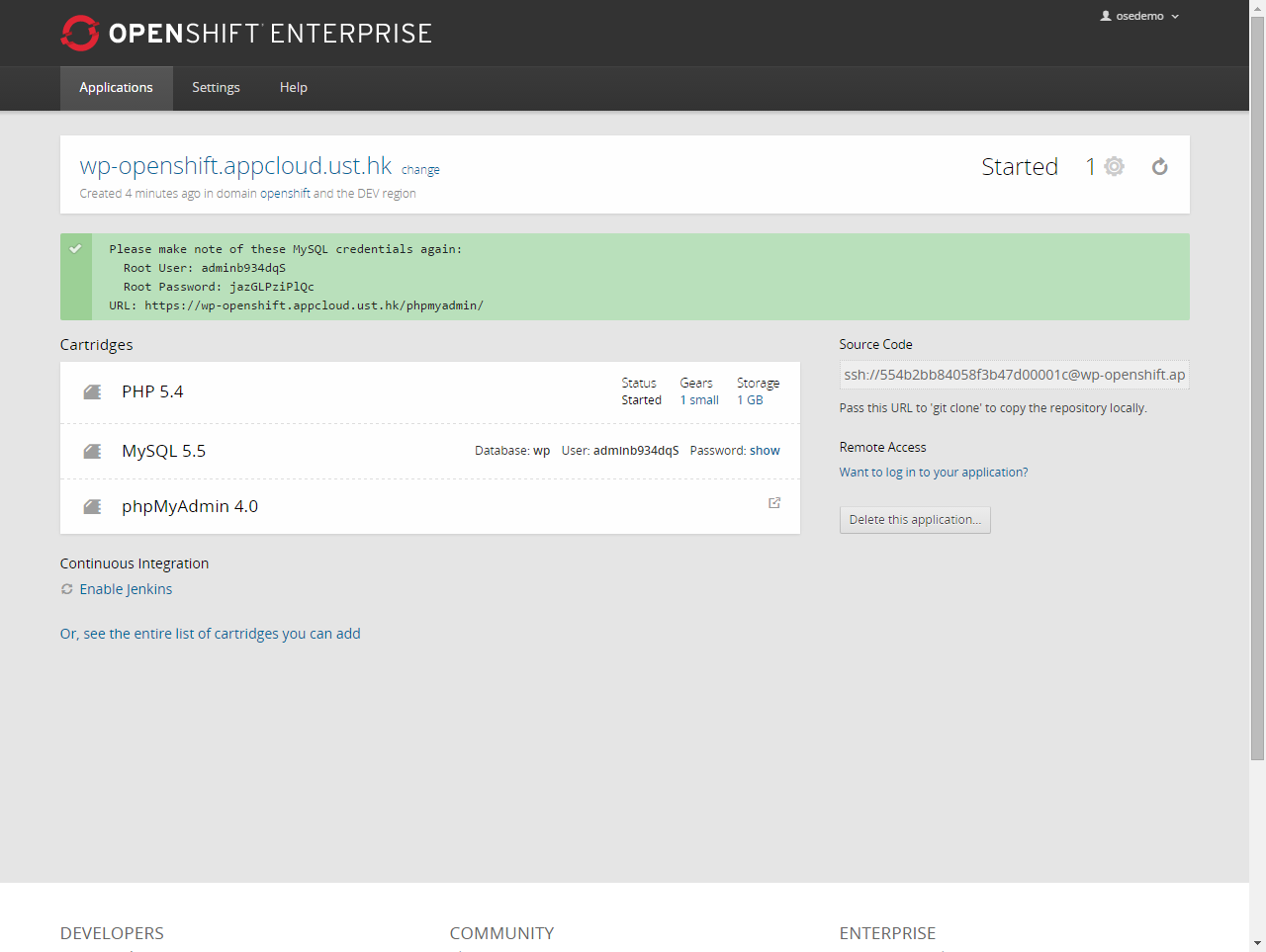Click the Enable Jenkins link
Screen dimensions: 1266x952
click(x=126, y=589)
